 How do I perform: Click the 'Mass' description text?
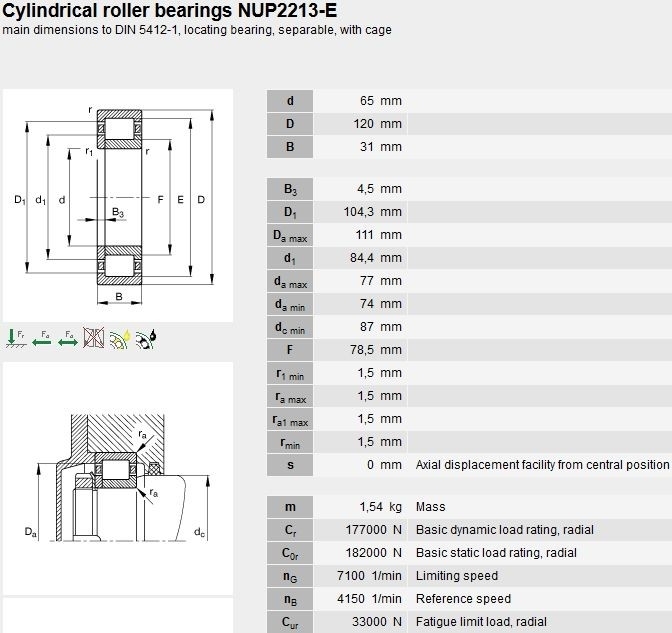(x=431, y=507)
